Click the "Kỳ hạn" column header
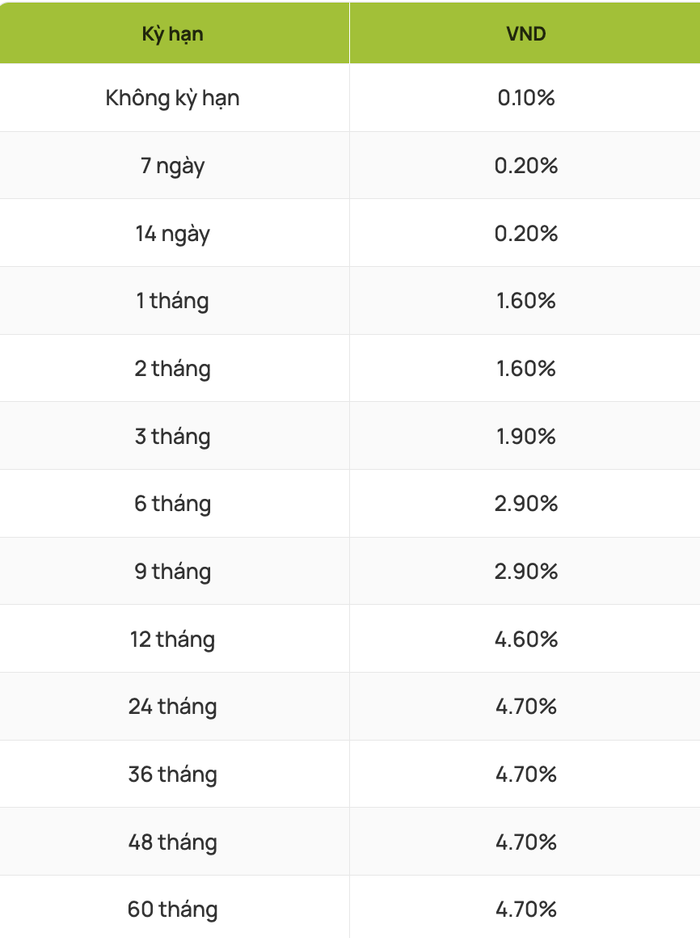Image resolution: width=700 pixels, height=938 pixels. (x=172, y=34)
